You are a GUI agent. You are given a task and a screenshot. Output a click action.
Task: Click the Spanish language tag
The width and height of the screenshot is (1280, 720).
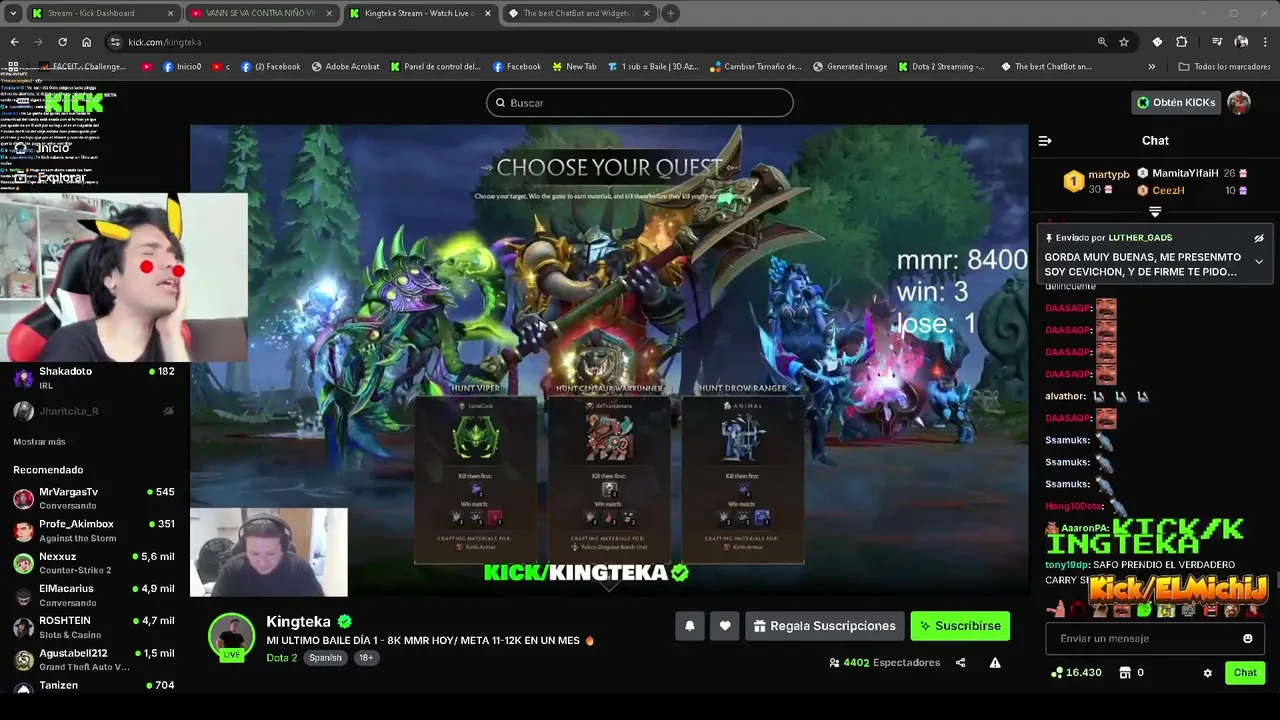pyautogui.click(x=325, y=658)
